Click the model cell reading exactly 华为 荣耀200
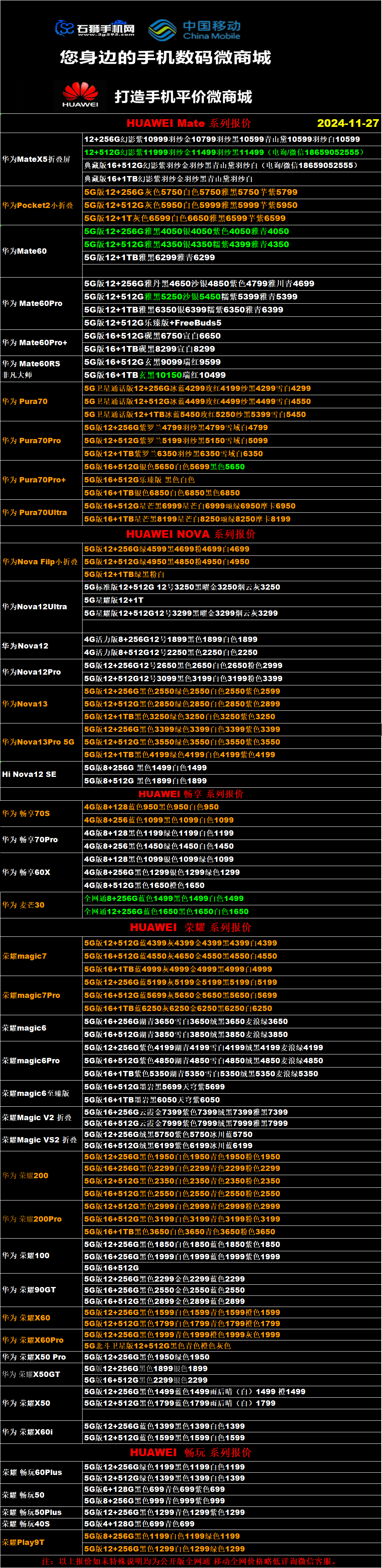 pos(41,1176)
